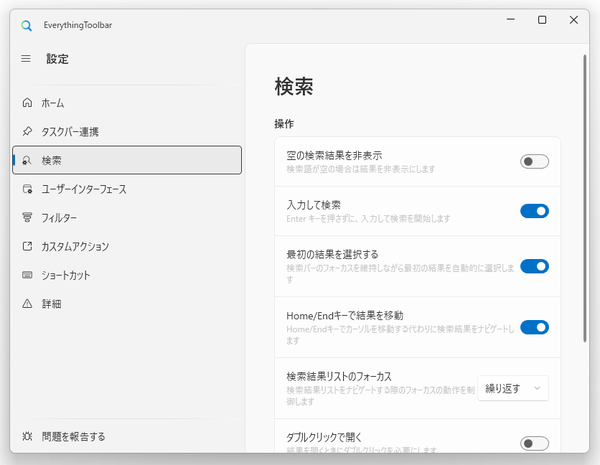Enable ダブルクリックで開く toggle

pyautogui.click(x=534, y=444)
